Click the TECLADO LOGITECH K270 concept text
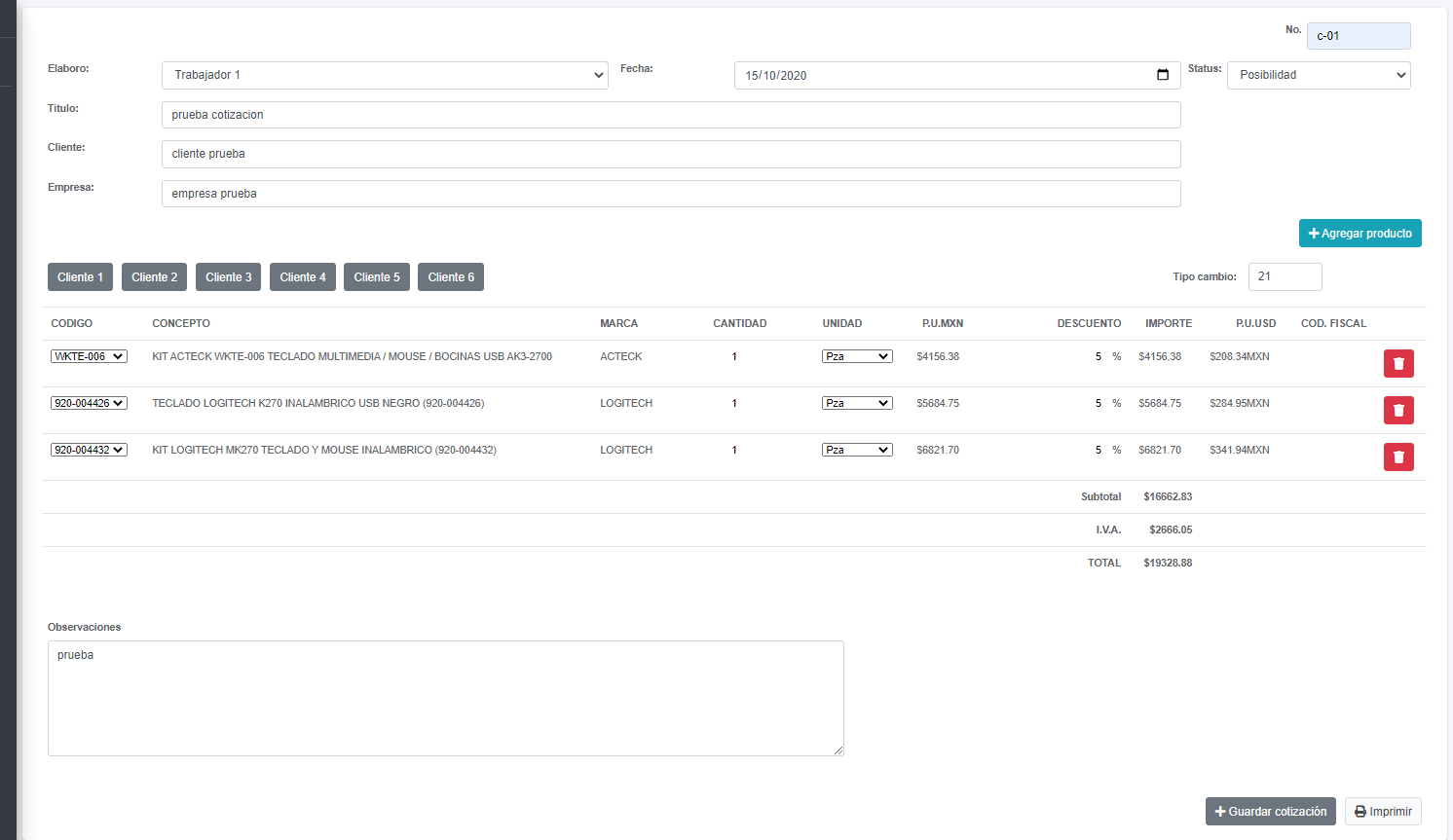This screenshot has height=840, width=1453. pos(317,403)
